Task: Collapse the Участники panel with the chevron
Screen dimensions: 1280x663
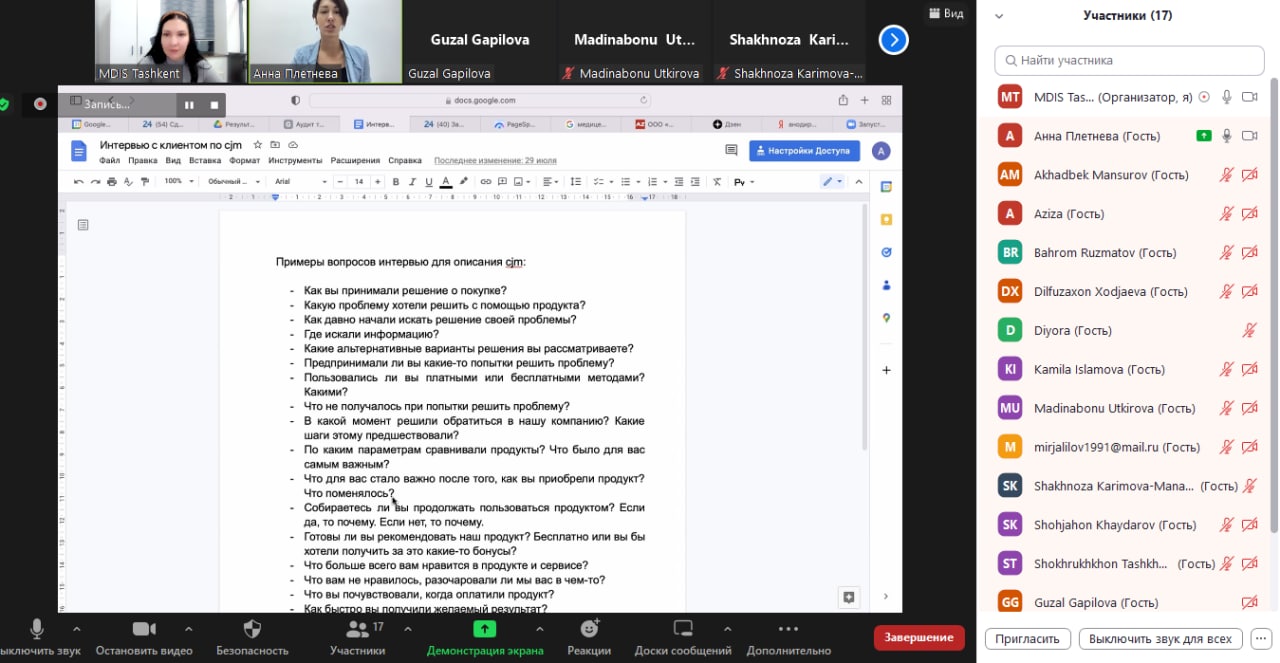Action: (998, 16)
